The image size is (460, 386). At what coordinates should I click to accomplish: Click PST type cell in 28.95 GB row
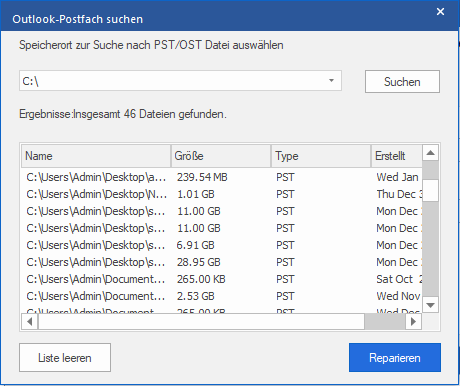click(285, 262)
